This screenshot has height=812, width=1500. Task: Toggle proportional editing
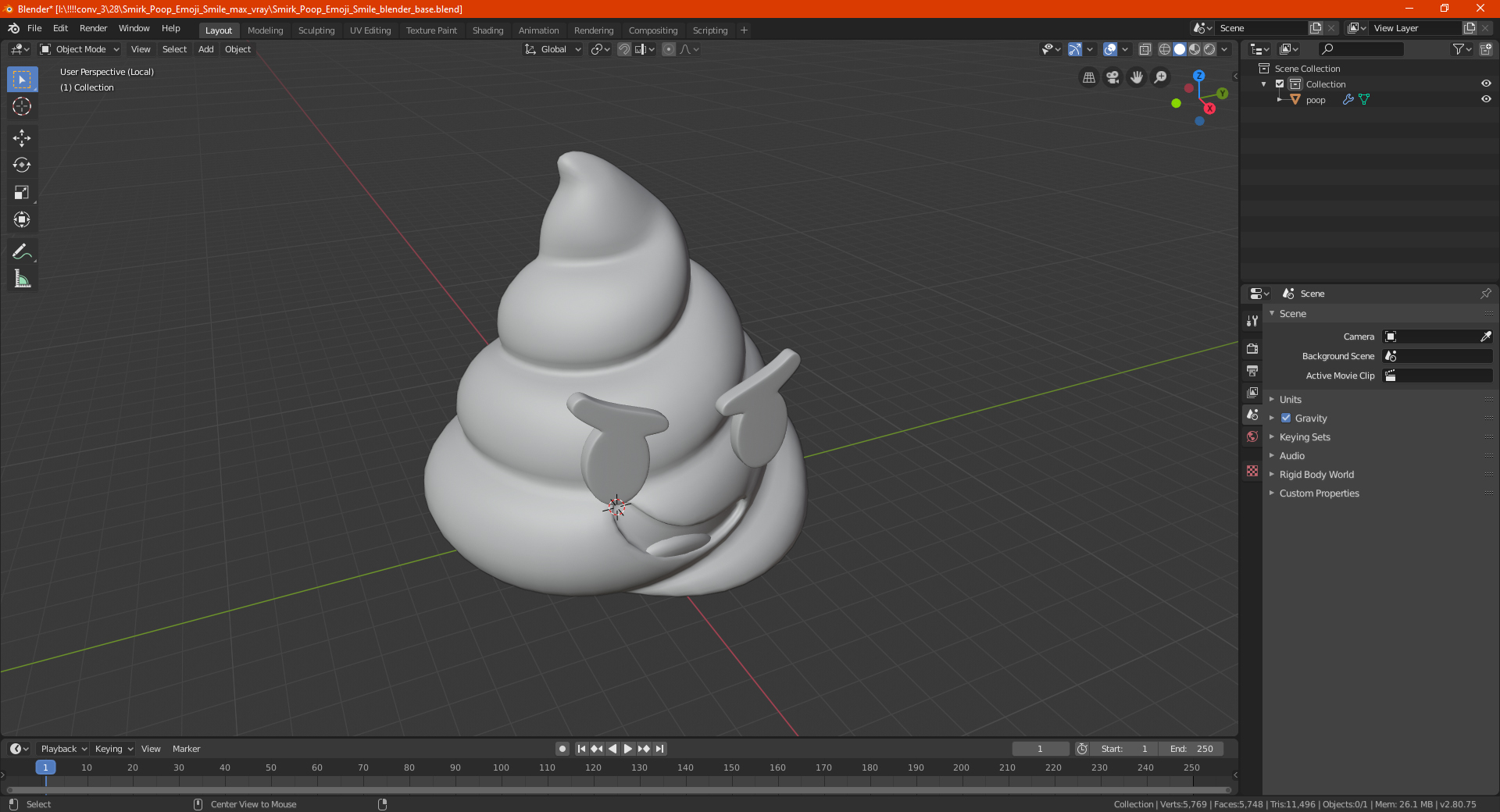tap(669, 49)
